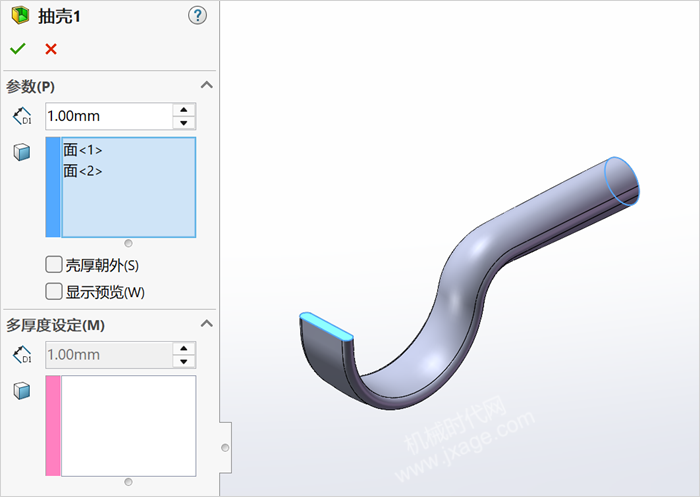Click the D1 thickness icon under 参数
The height and width of the screenshot is (497, 700).
pos(22,116)
